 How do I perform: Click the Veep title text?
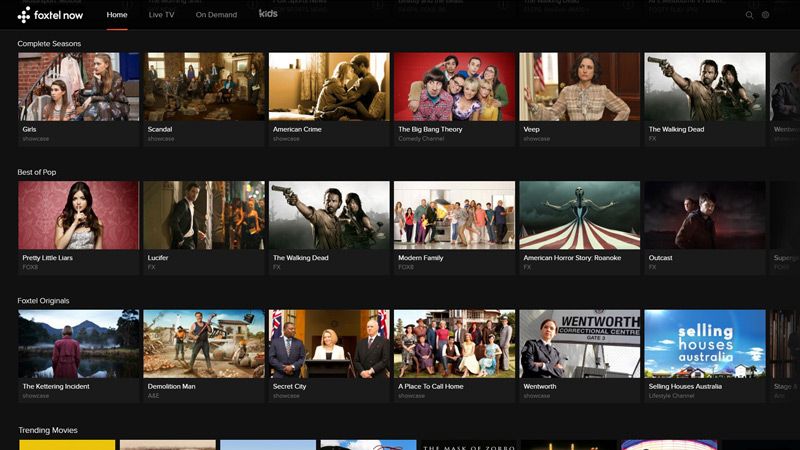pyautogui.click(x=531, y=130)
